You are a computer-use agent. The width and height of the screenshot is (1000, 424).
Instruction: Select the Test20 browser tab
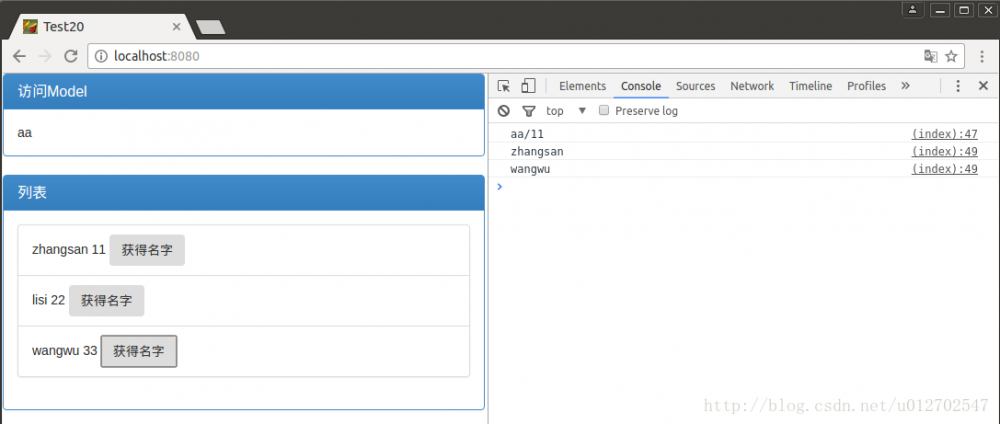(102, 27)
